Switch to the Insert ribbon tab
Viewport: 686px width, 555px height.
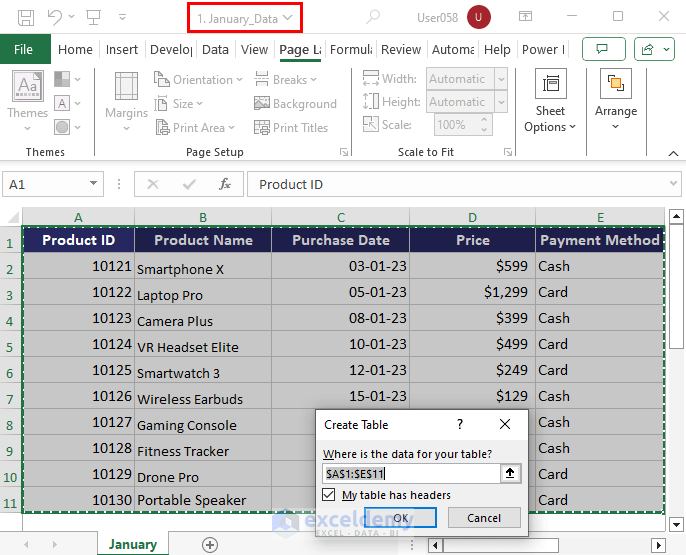click(122, 50)
